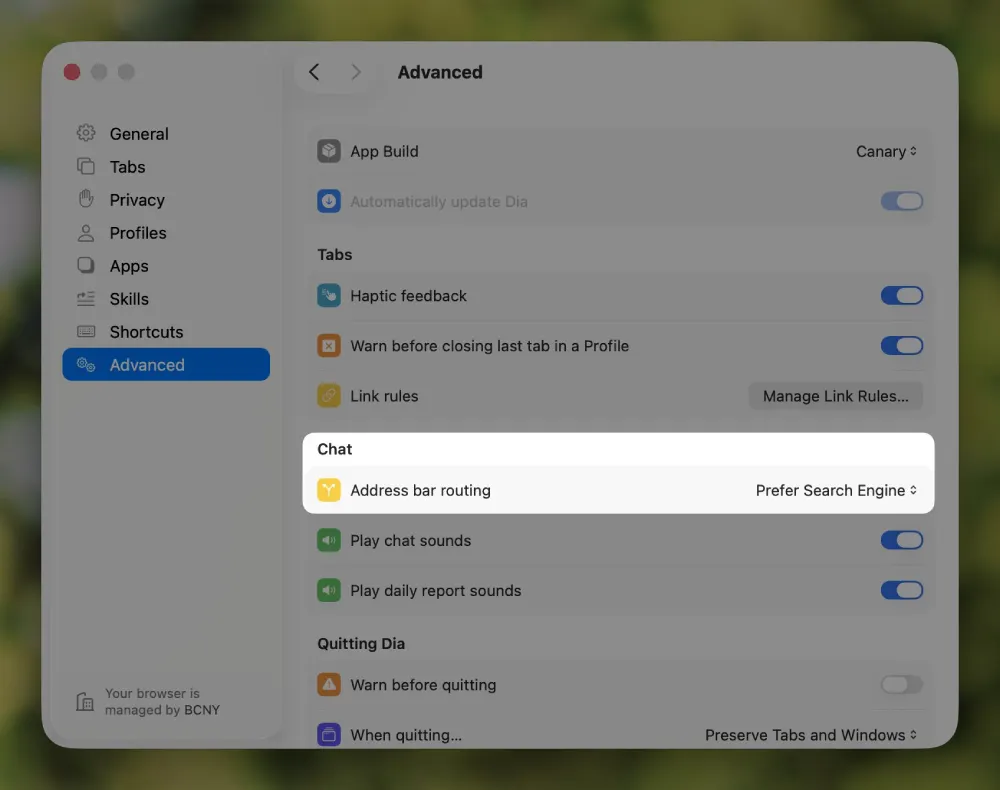Turn off Play chat sounds switch
The image size is (1000, 790).
point(902,540)
